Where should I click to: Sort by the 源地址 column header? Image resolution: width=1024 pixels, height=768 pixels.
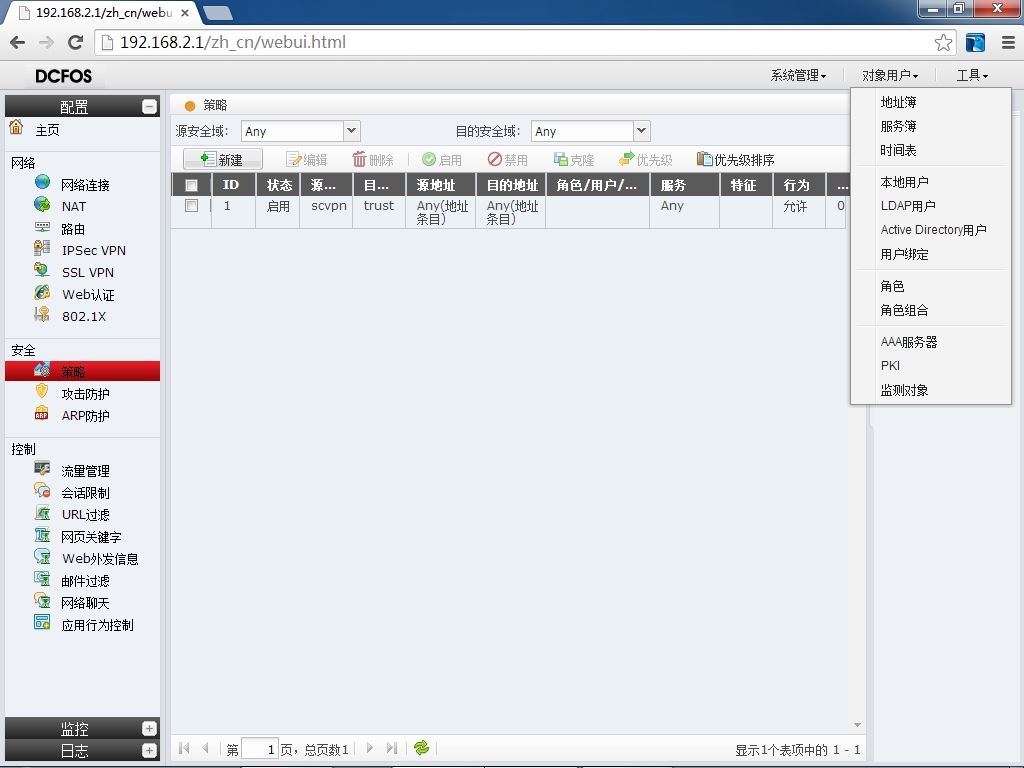(x=441, y=185)
